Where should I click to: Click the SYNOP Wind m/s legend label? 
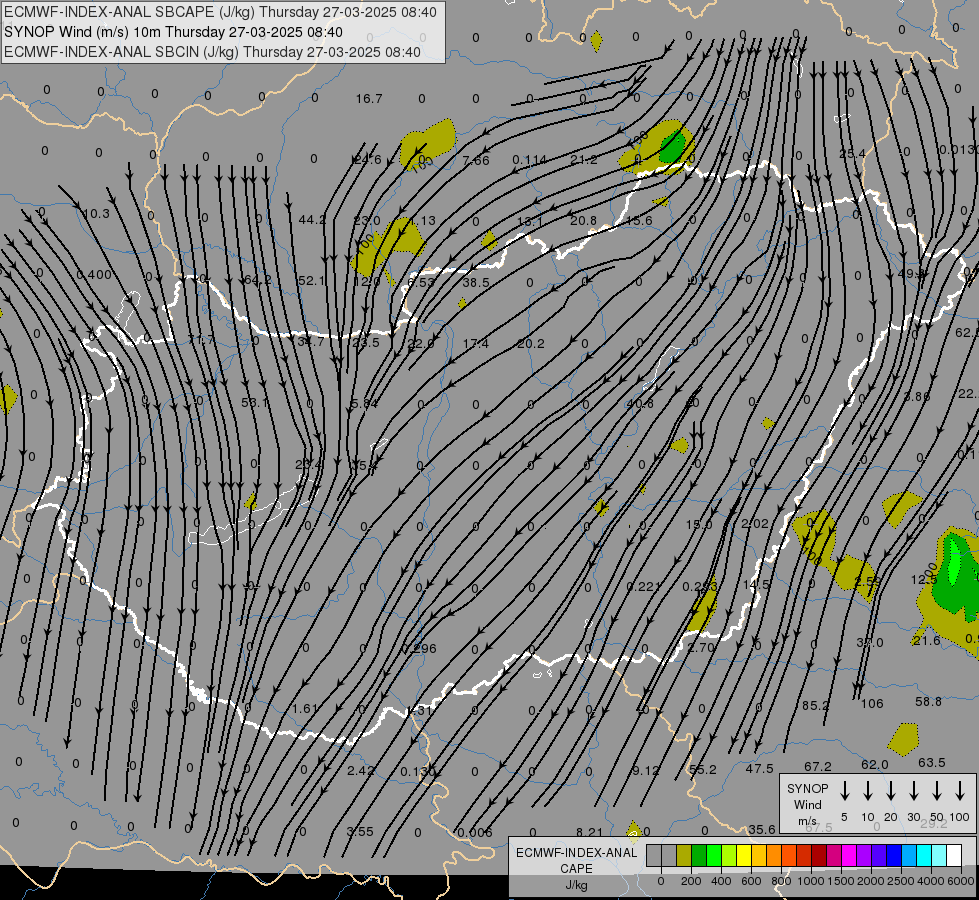tap(807, 804)
